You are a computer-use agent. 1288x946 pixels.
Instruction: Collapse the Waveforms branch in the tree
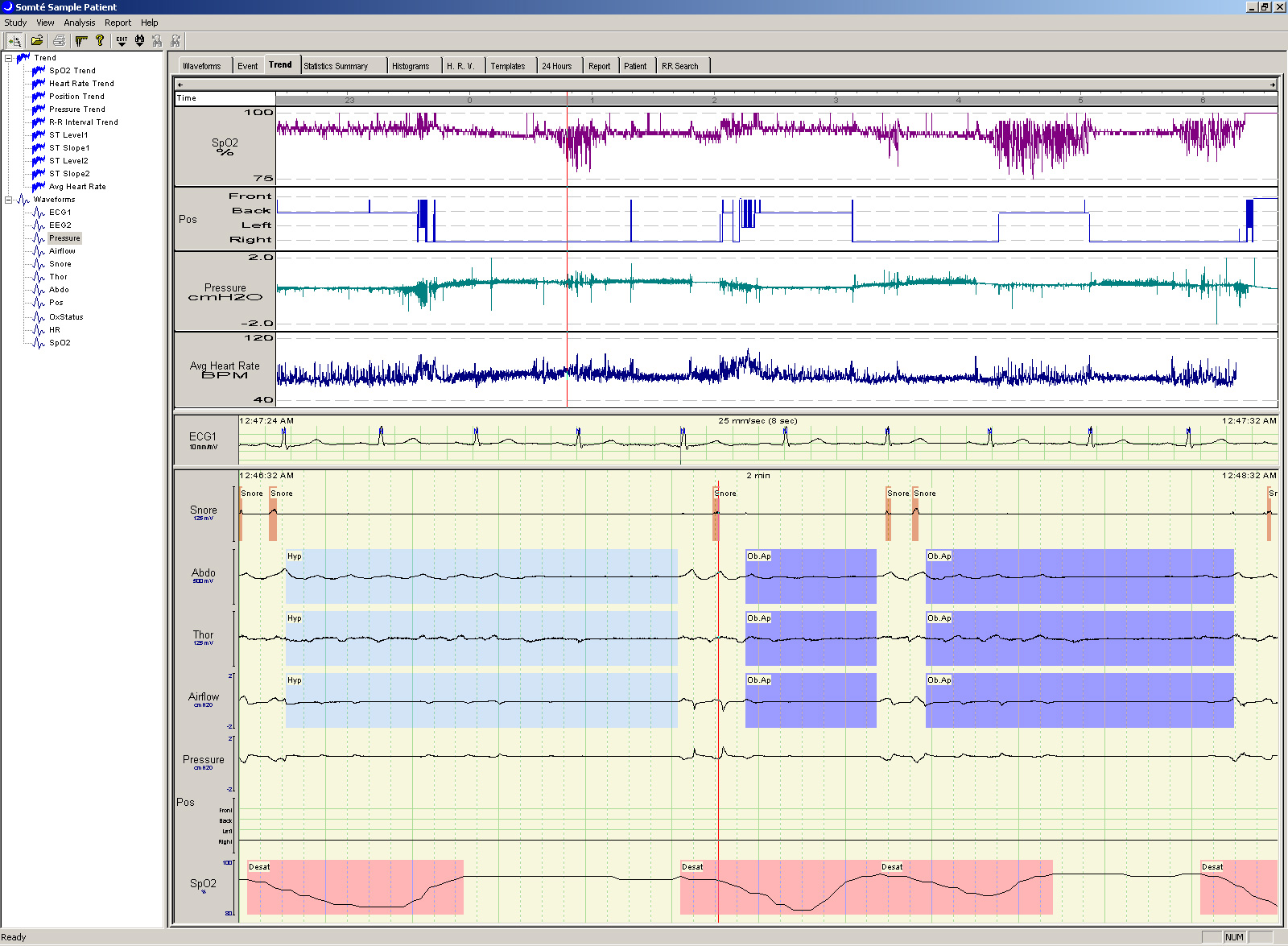click(7, 199)
